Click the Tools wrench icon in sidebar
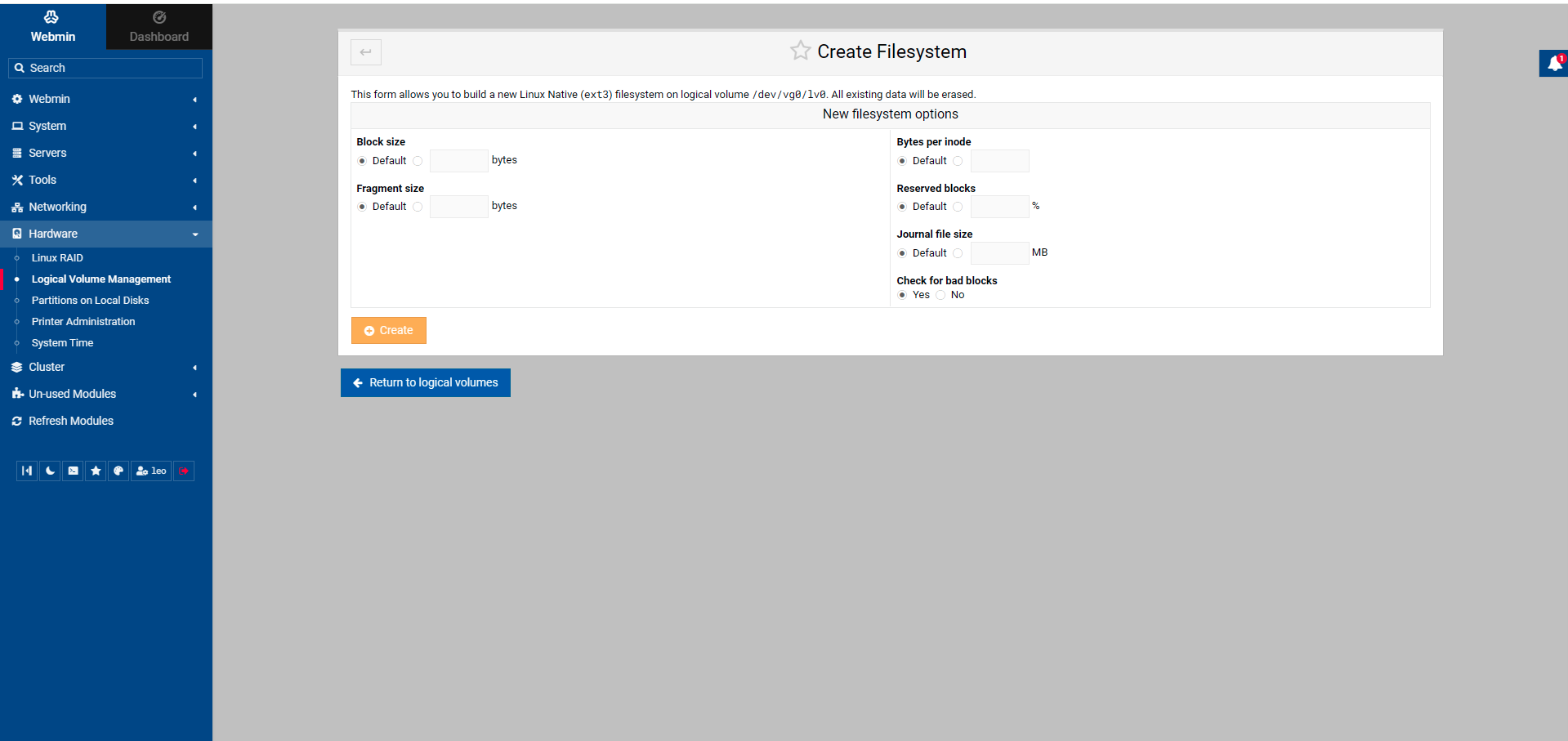This screenshot has height=741, width=1568. pyautogui.click(x=17, y=180)
